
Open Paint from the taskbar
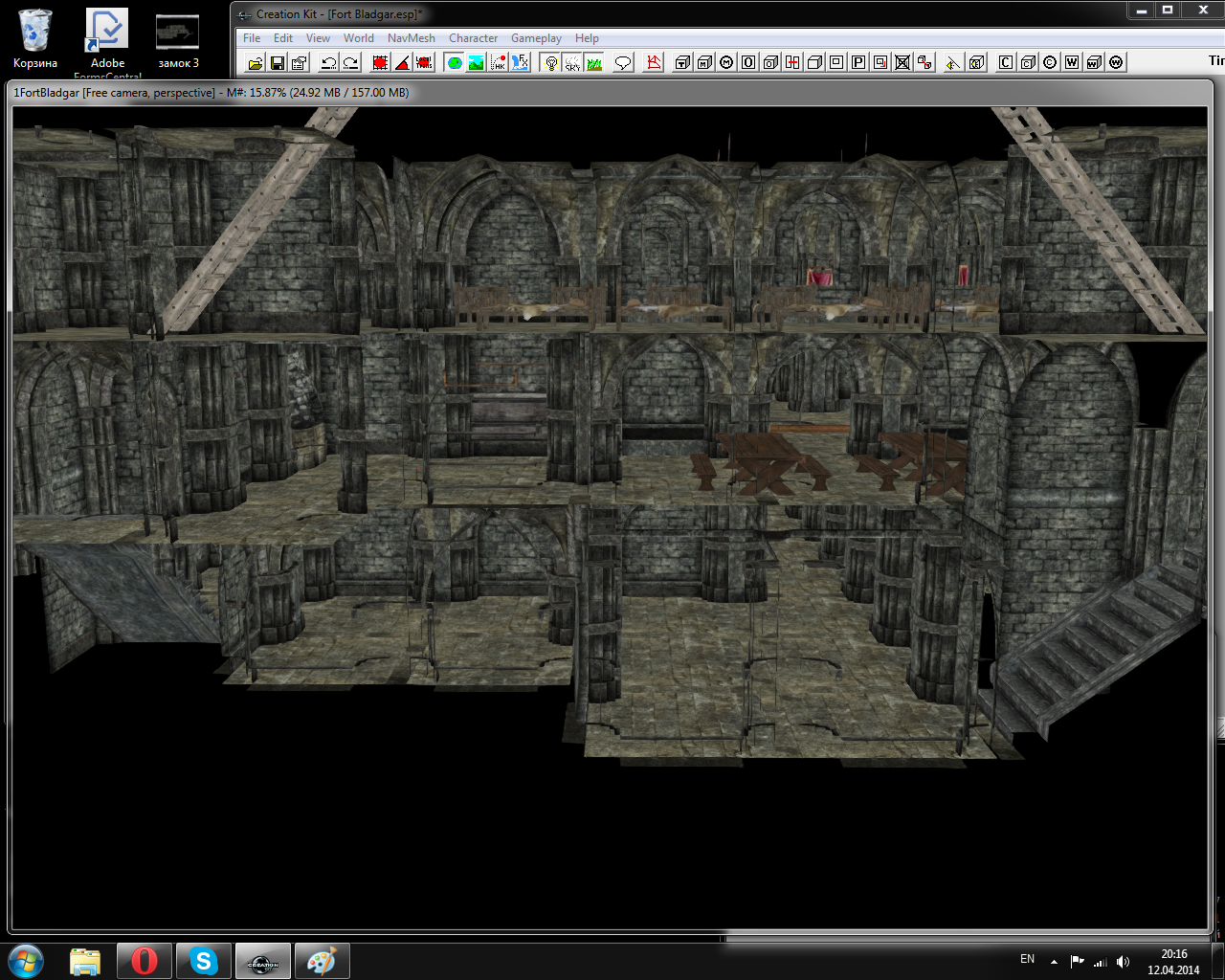point(322,961)
